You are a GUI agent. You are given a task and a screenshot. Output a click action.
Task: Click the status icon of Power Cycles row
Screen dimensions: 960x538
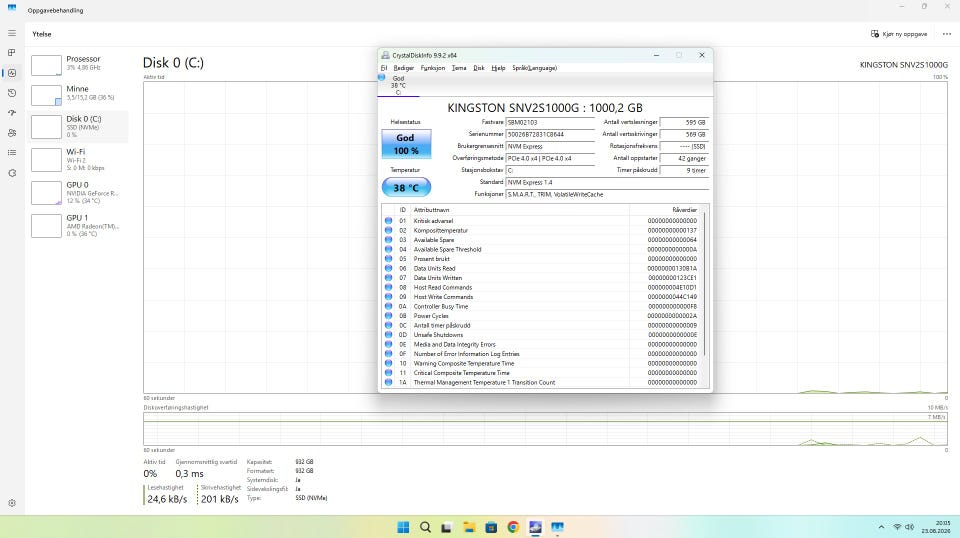388,316
